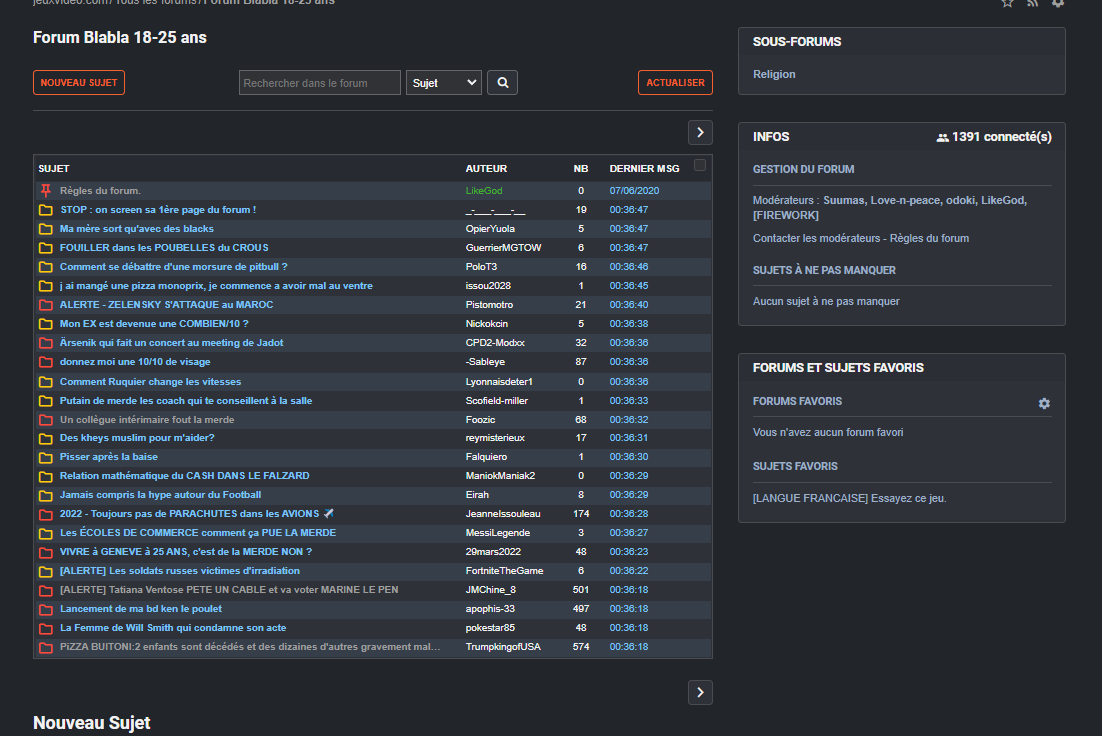Click folder icon next to Comment Ruquier topic

[x=45, y=382]
